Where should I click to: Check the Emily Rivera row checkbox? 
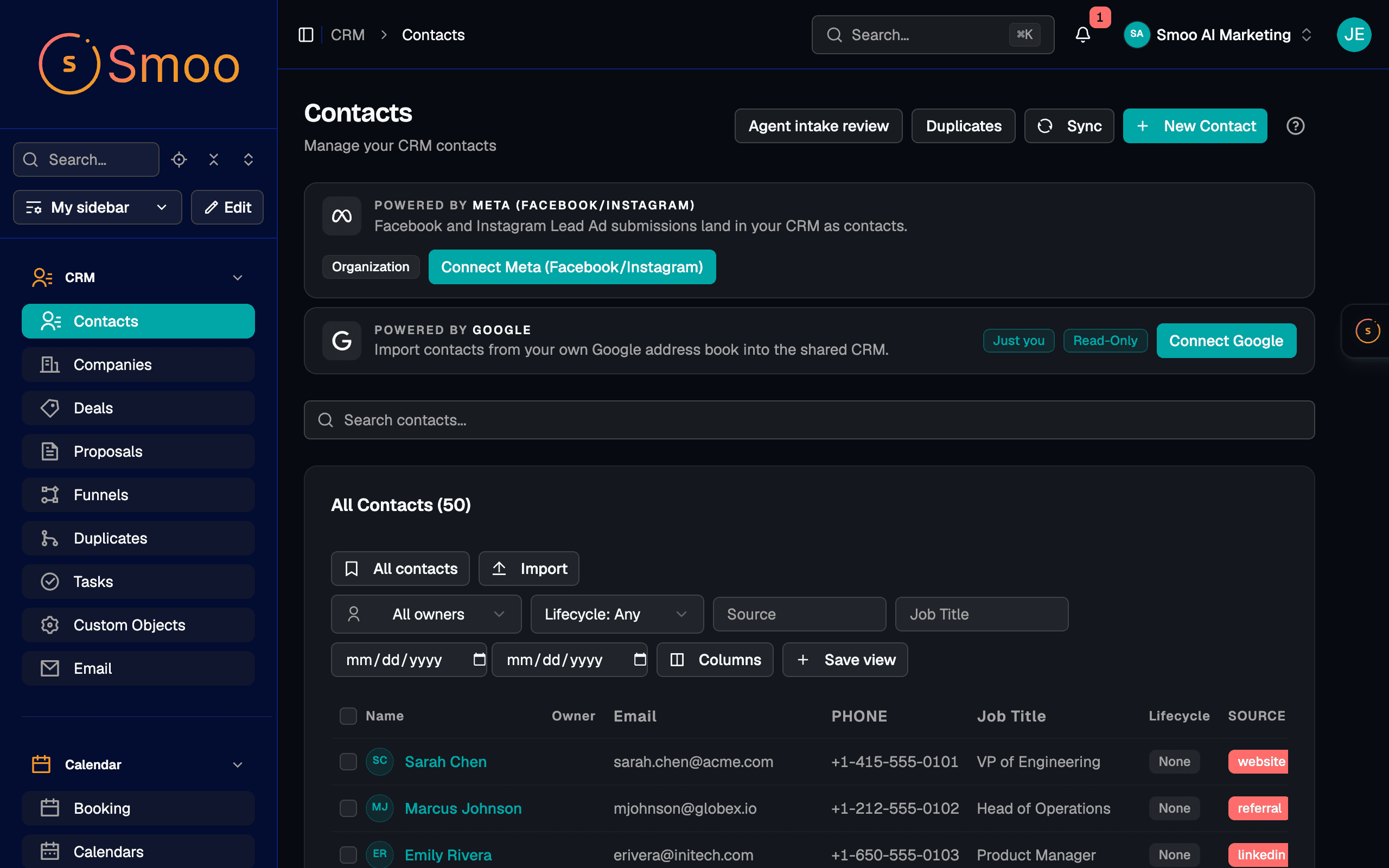click(348, 854)
